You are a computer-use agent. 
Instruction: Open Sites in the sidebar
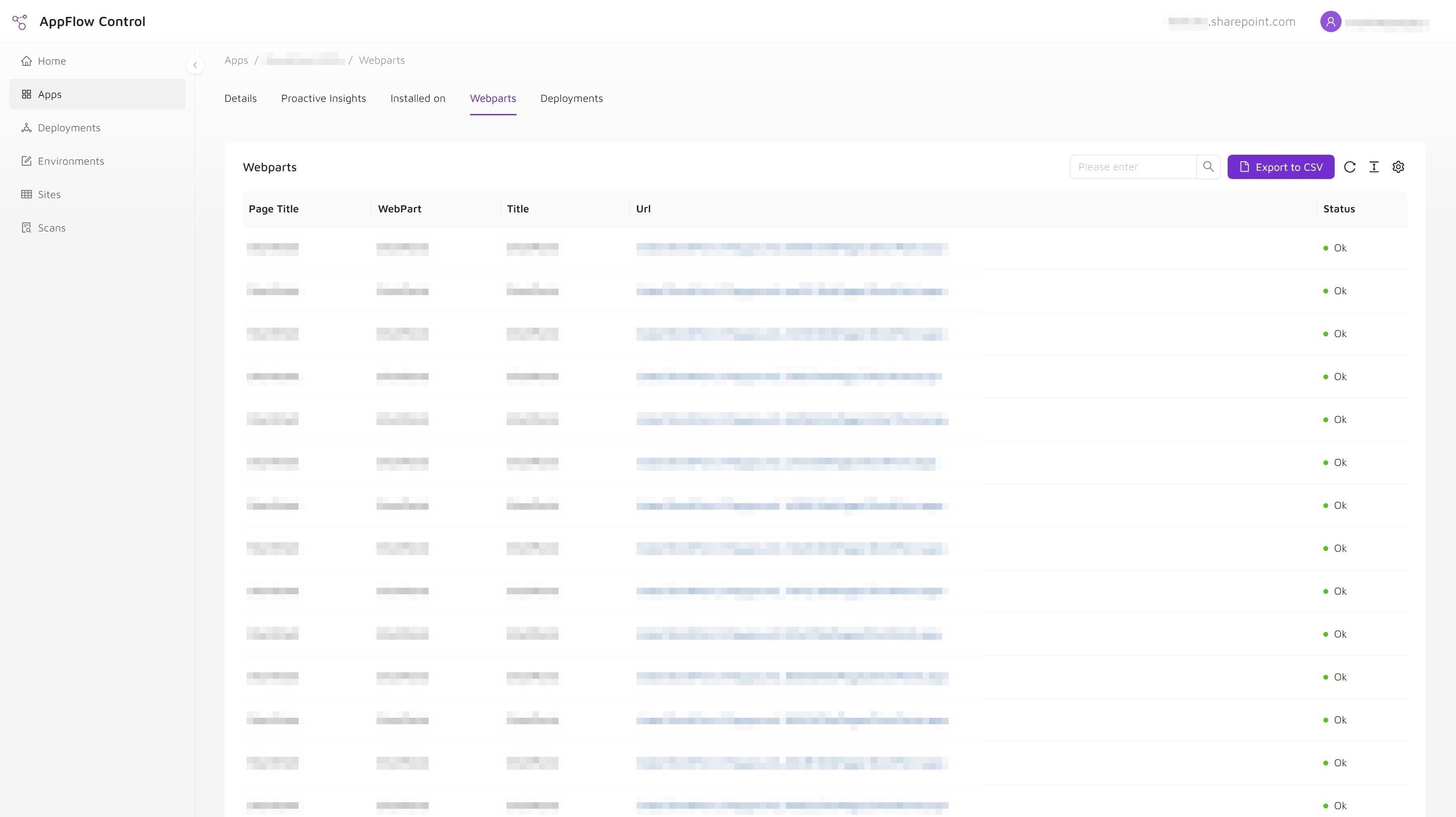click(97, 195)
